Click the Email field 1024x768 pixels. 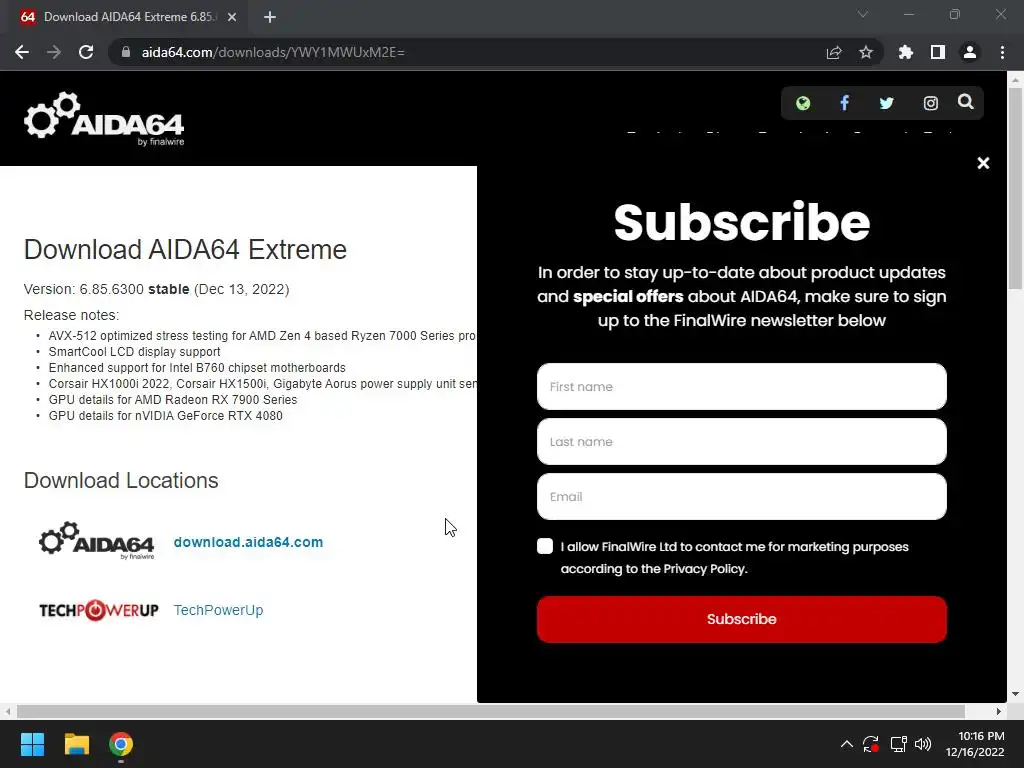coord(741,496)
